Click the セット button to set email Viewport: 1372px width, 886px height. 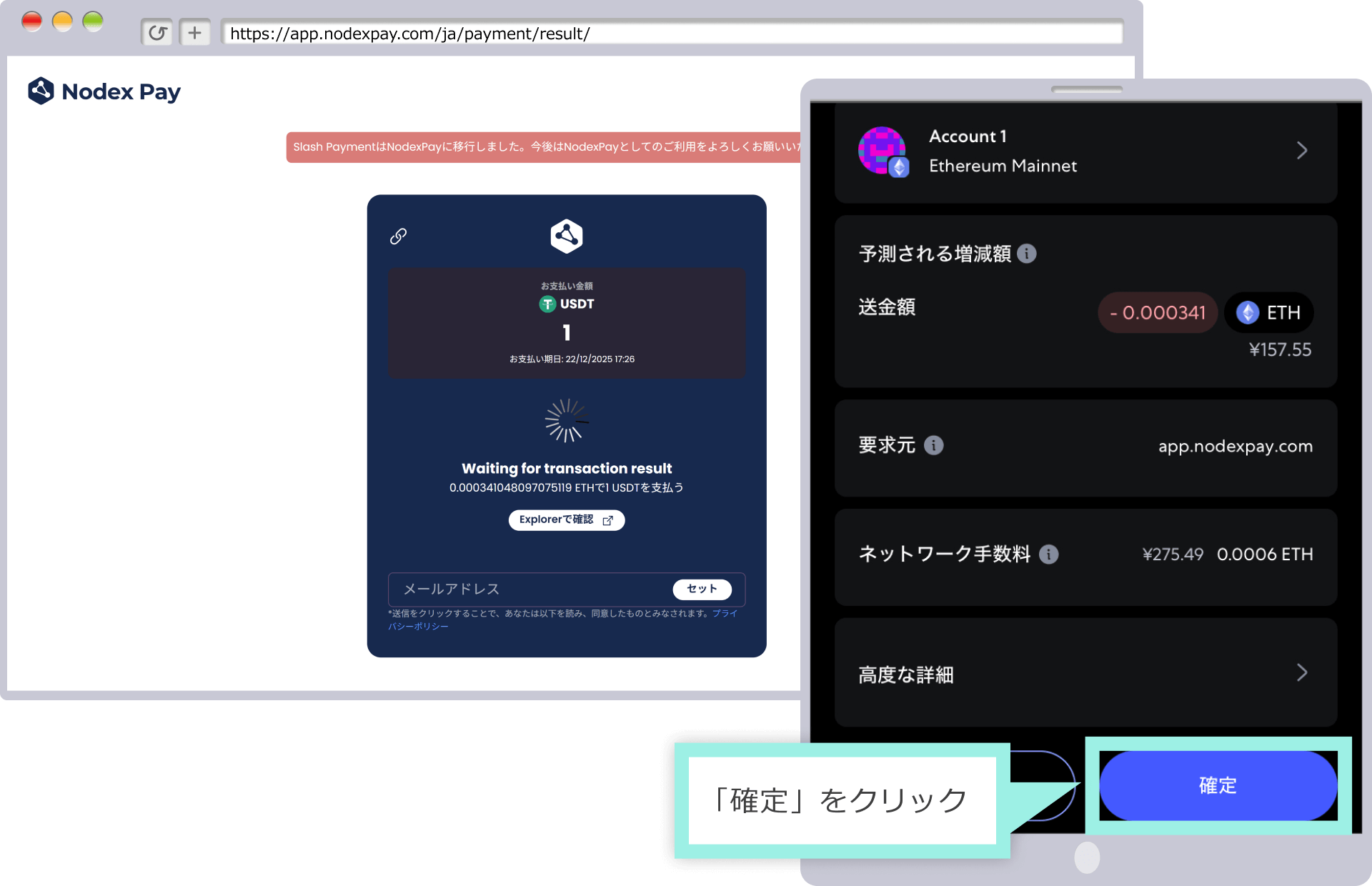click(x=701, y=589)
